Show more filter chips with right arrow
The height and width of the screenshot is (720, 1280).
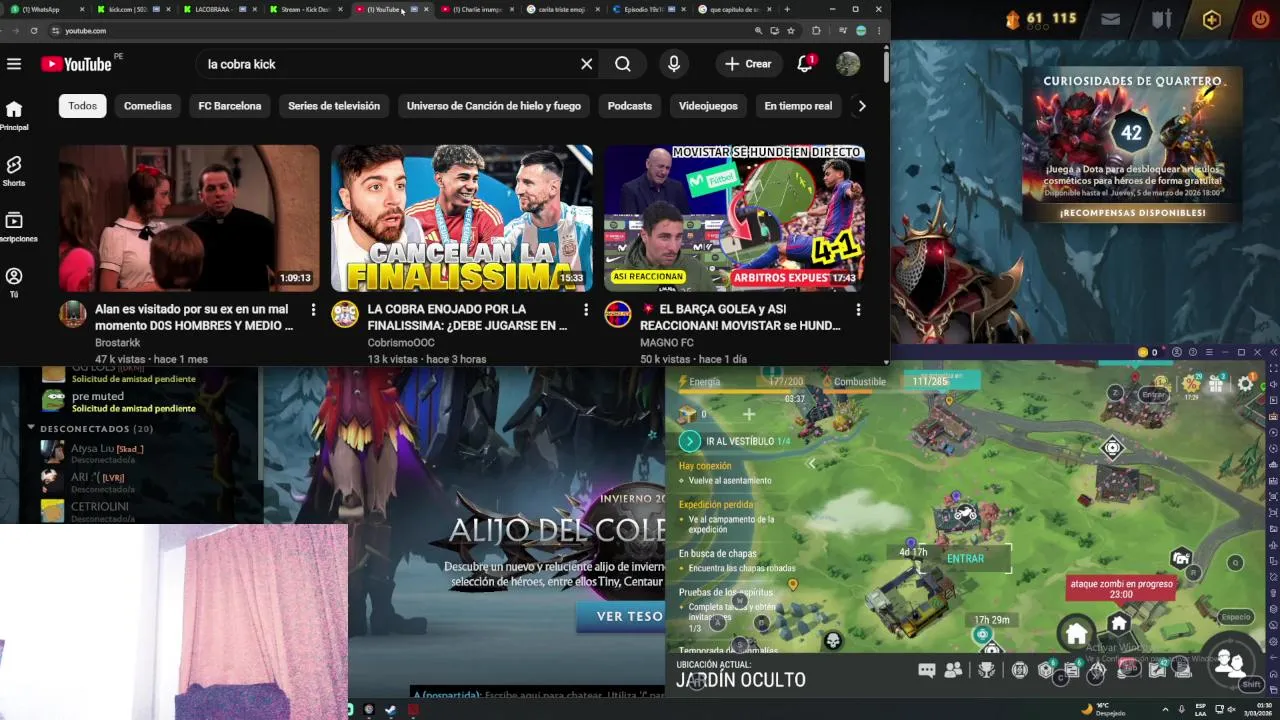(x=862, y=106)
